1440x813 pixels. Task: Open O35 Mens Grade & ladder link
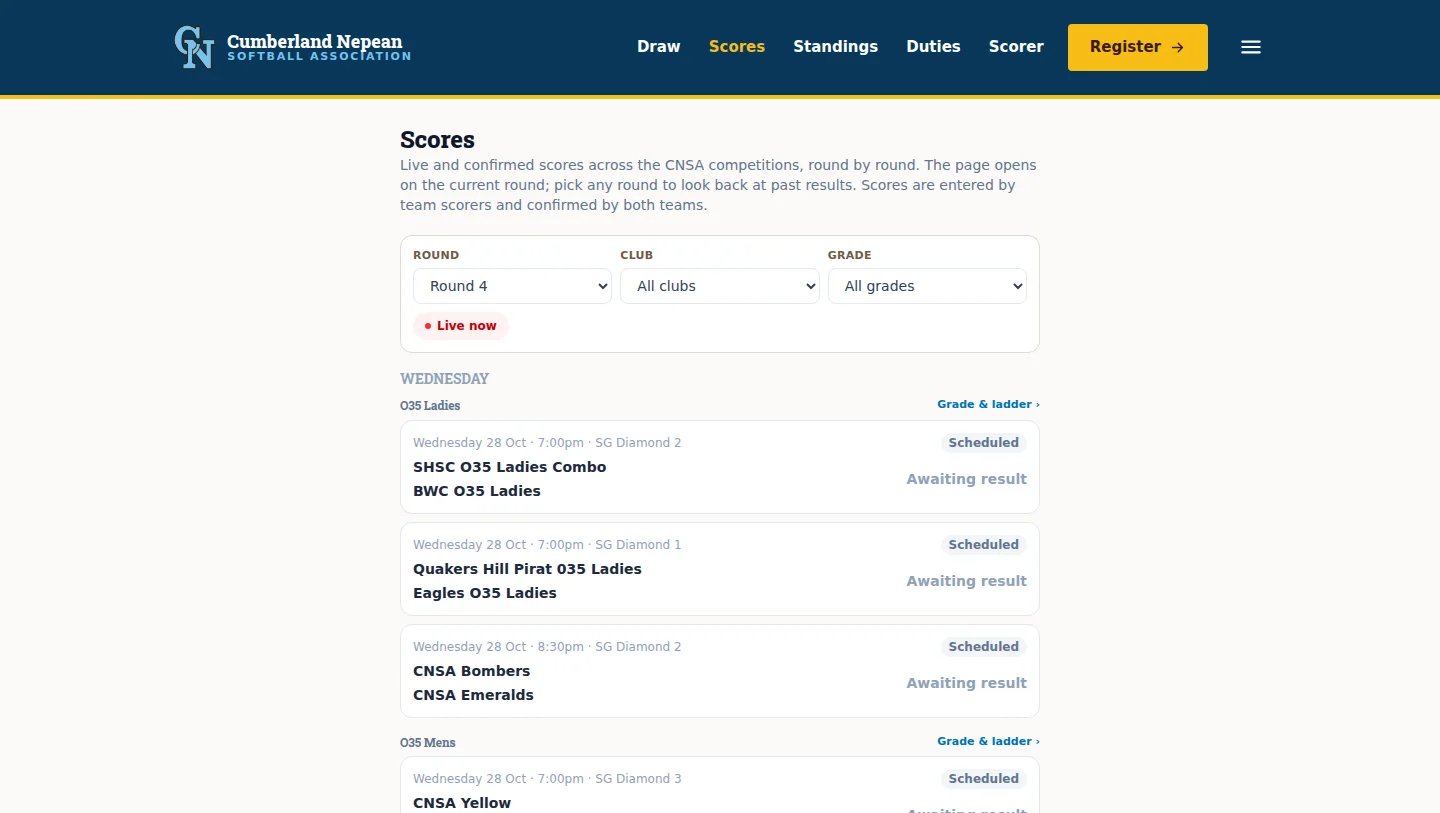point(988,742)
